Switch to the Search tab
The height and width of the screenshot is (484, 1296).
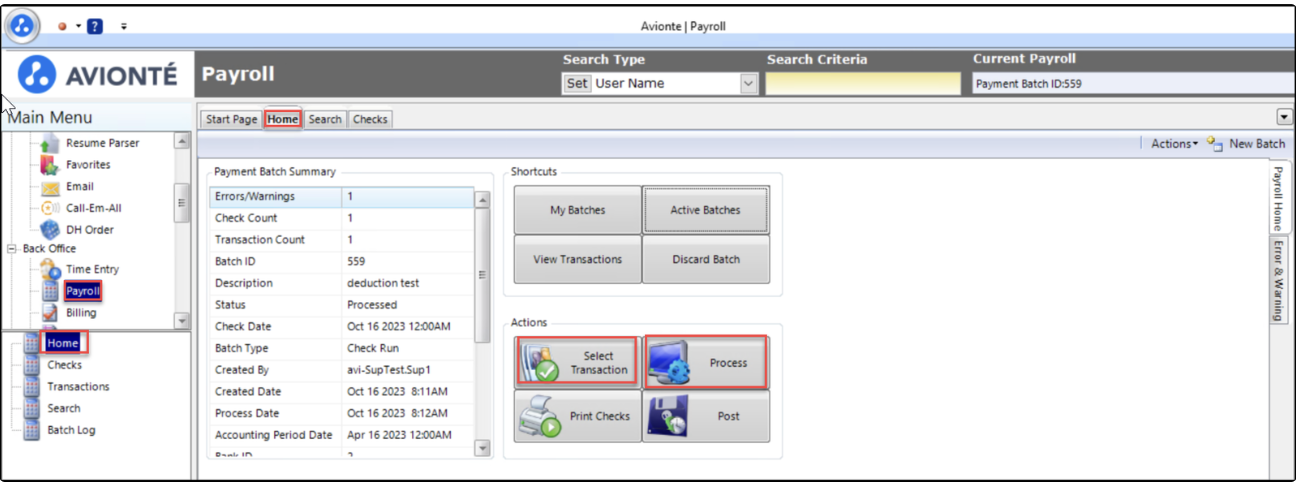(x=325, y=119)
